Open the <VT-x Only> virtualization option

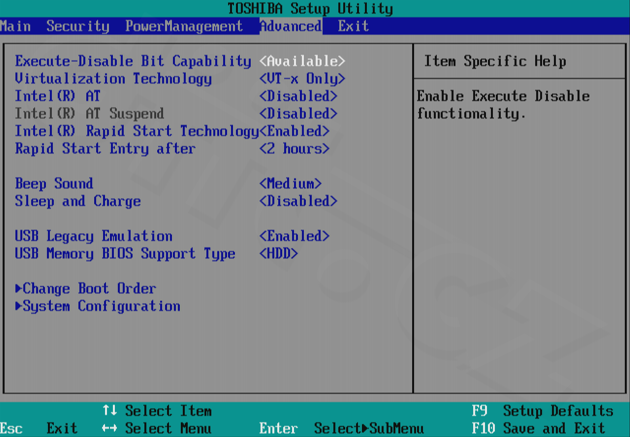coord(302,79)
